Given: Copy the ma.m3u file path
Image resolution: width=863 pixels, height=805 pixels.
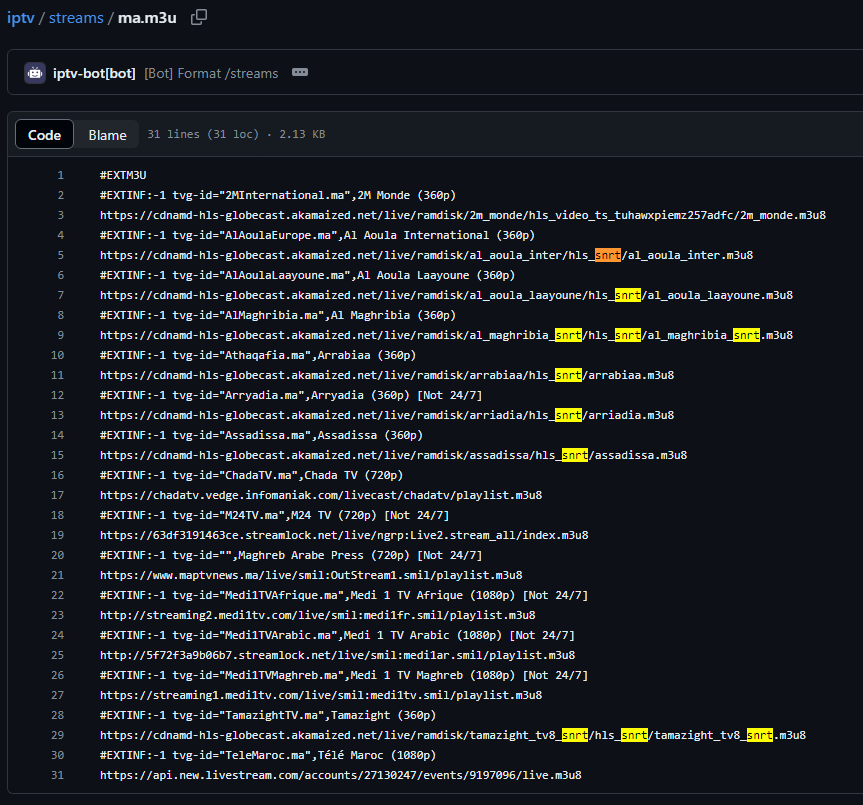Looking at the screenshot, I should point(199,17).
